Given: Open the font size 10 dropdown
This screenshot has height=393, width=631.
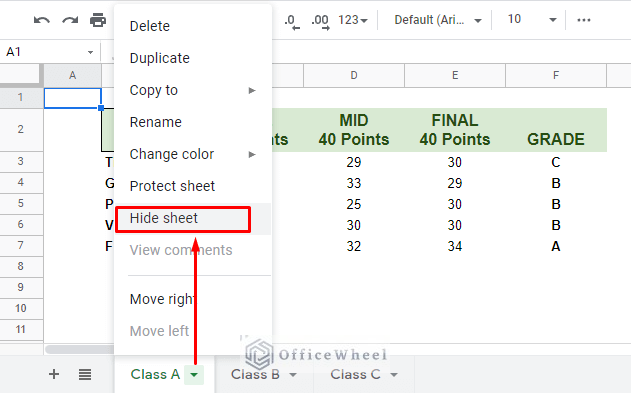Looking at the screenshot, I should point(532,19).
